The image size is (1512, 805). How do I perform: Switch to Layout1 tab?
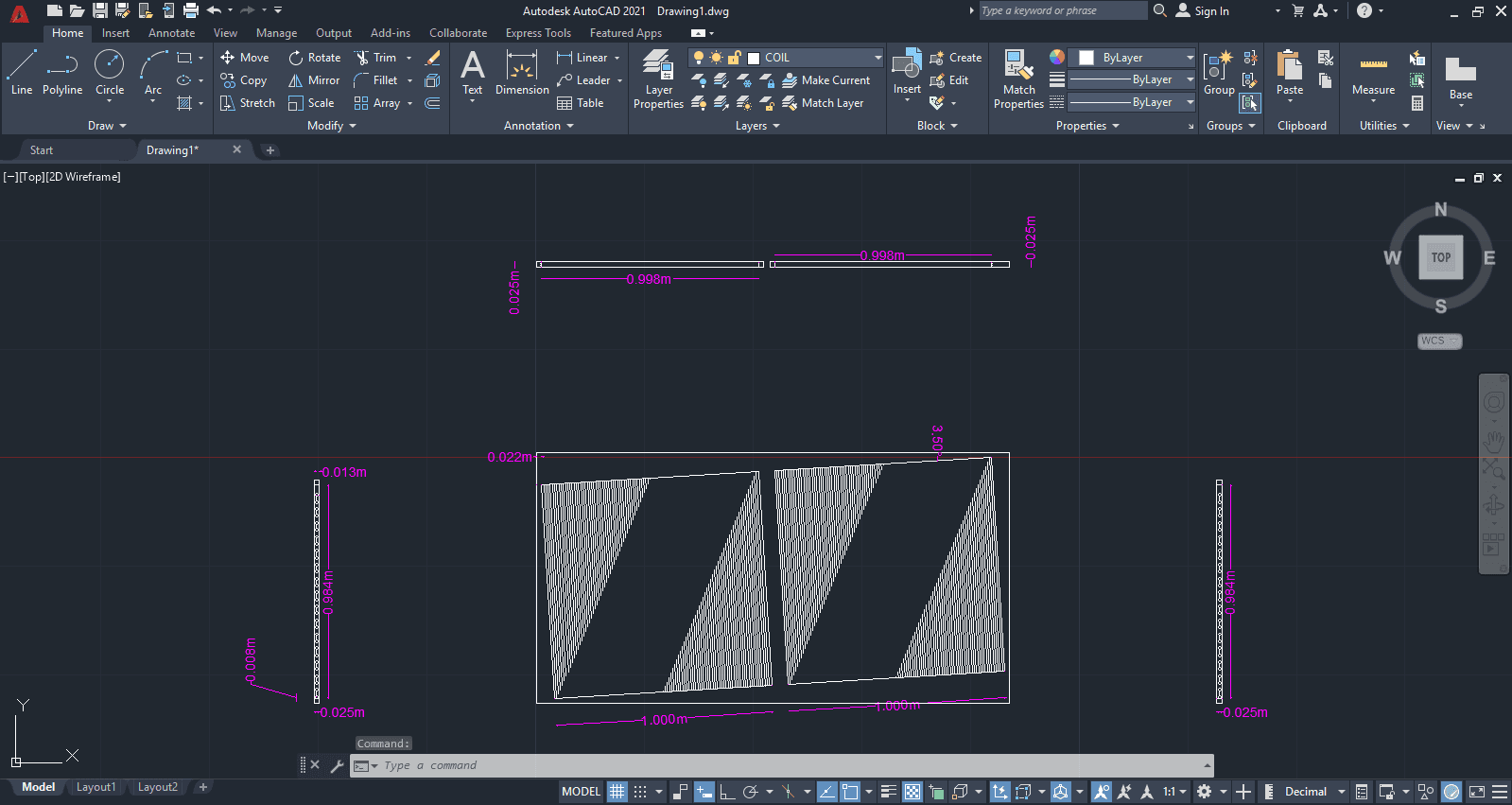[x=96, y=787]
